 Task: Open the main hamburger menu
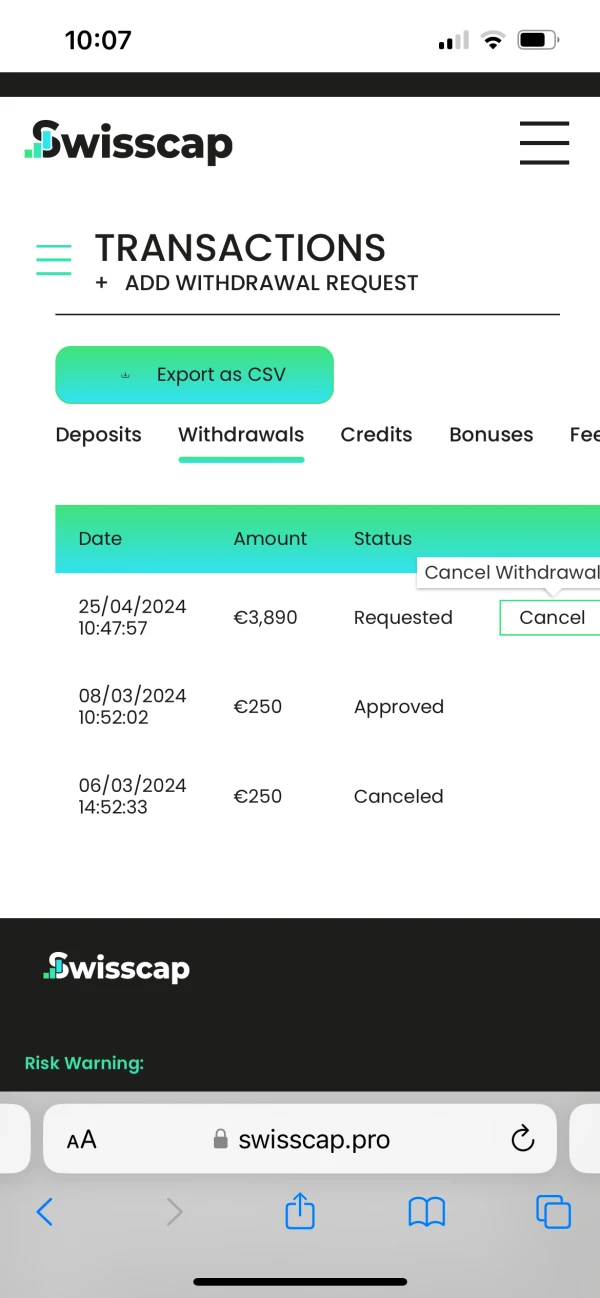tap(544, 142)
